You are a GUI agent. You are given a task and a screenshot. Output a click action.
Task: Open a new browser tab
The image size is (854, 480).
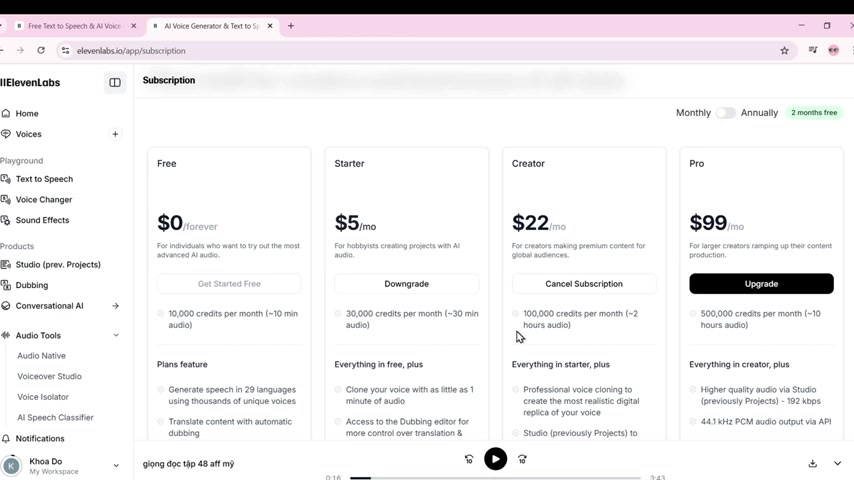pyautogui.click(x=291, y=26)
